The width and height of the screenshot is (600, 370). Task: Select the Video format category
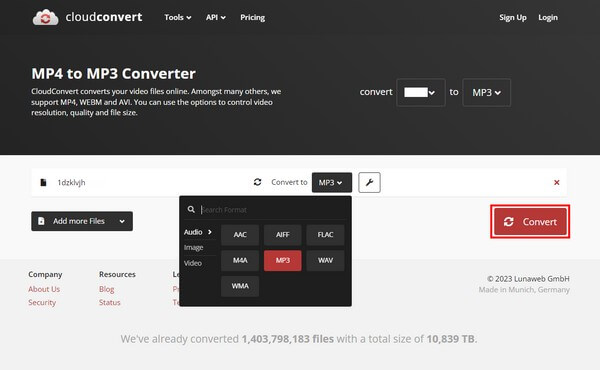click(x=193, y=263)
